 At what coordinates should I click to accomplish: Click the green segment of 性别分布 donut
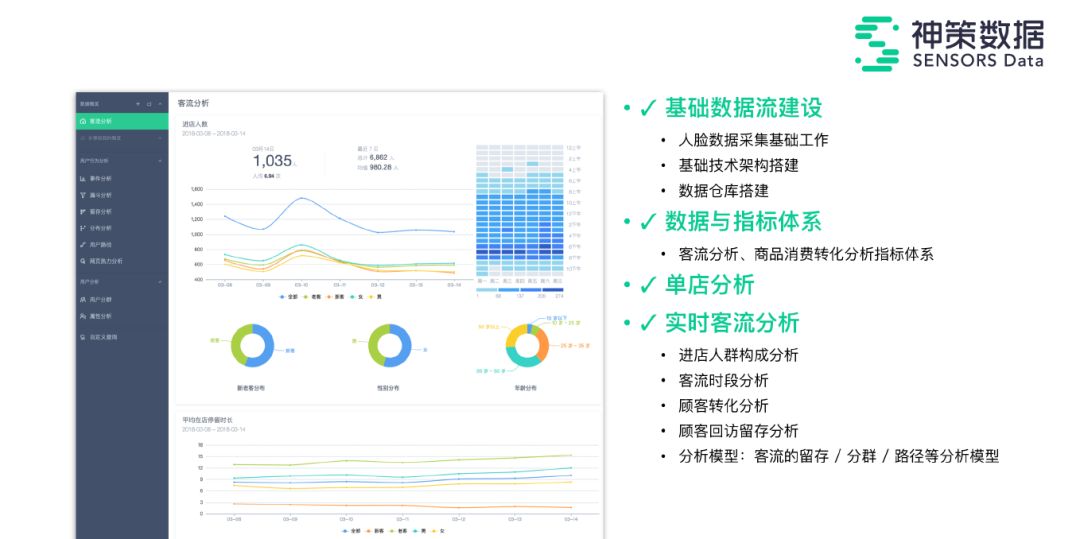[376, 344]
